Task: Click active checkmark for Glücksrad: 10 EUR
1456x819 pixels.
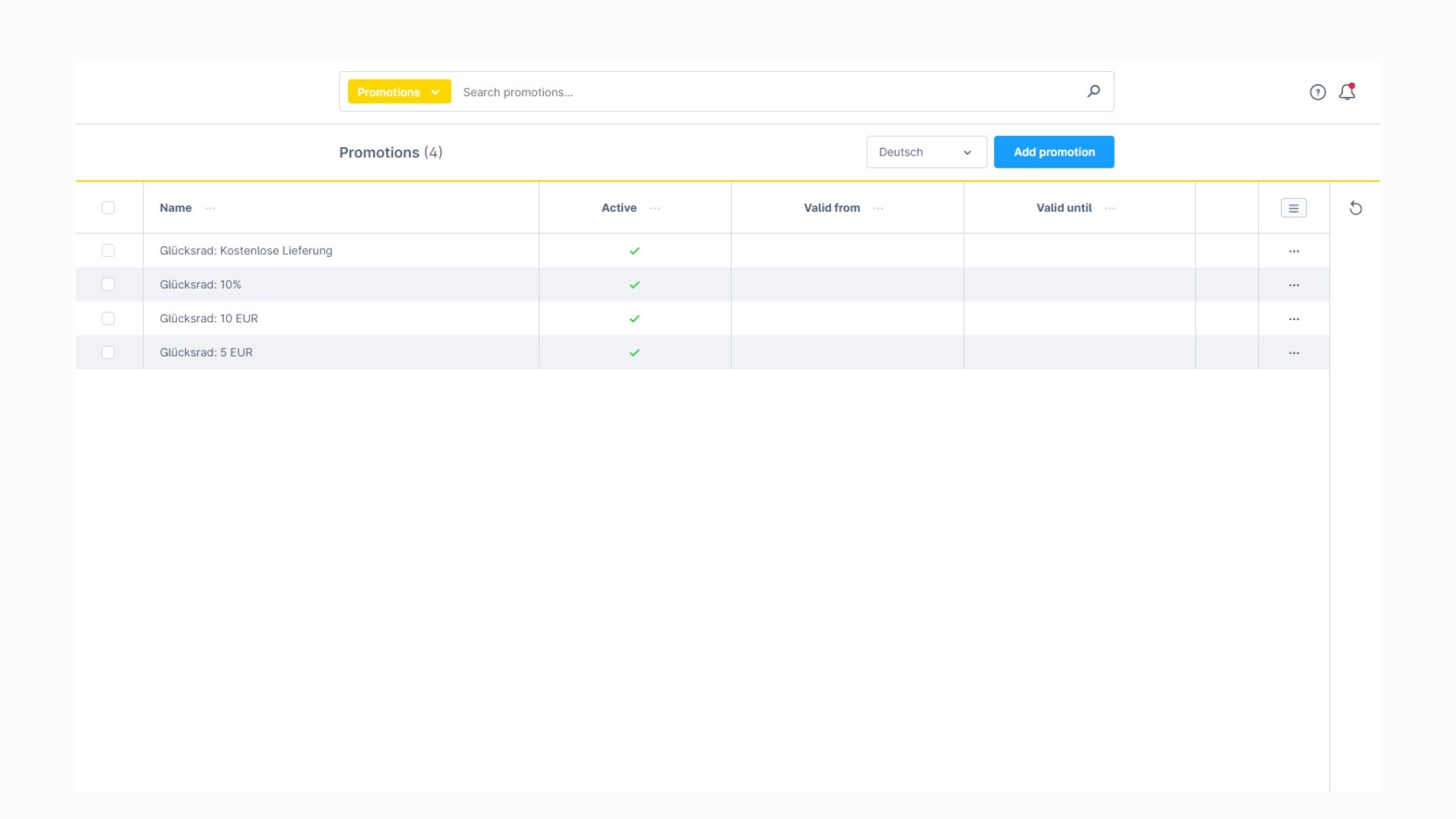Action: point(635,319)
